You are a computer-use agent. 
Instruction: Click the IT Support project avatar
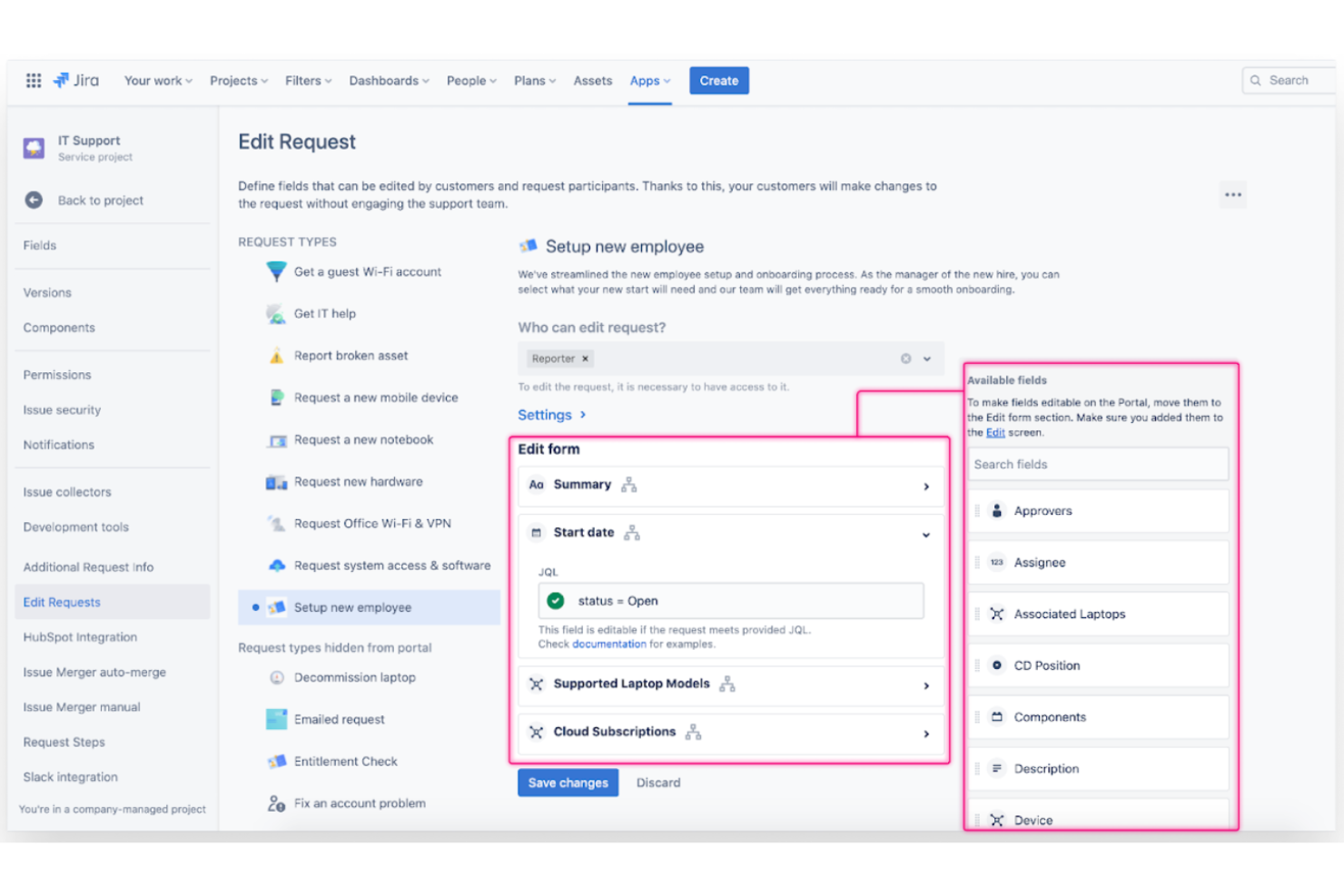(33, 147)
